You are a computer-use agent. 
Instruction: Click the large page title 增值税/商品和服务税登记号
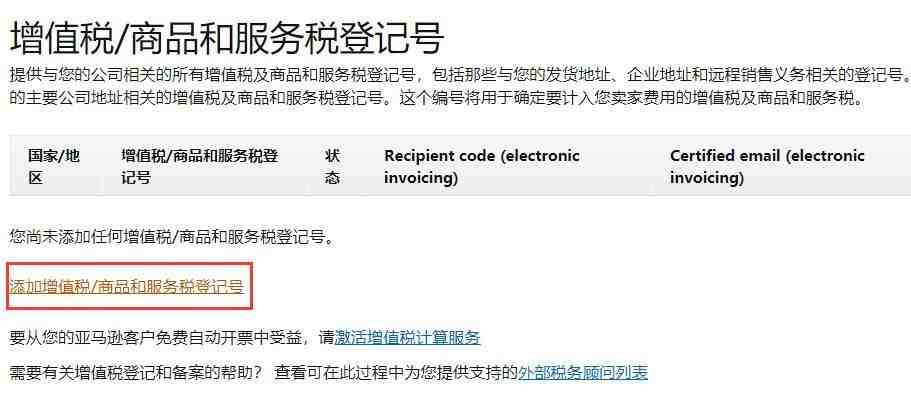click(x=228, y=37)
